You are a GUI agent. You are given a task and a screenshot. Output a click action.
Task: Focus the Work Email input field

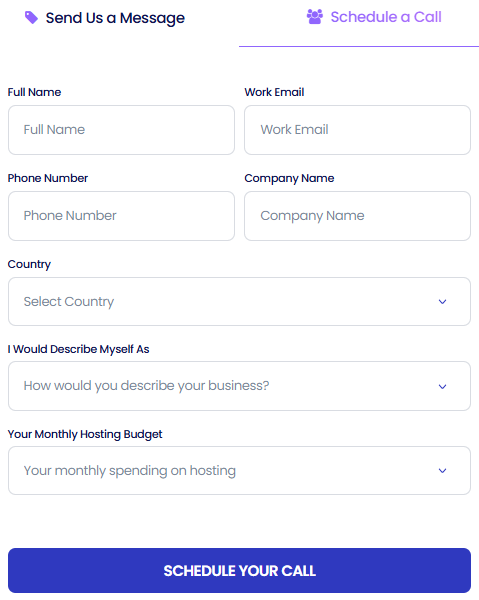[x=357, y=130]
